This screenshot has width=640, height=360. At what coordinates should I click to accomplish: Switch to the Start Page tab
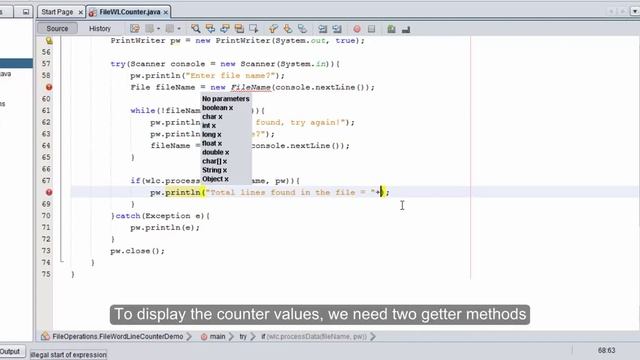pyautogui.click(x=57, y=12)
